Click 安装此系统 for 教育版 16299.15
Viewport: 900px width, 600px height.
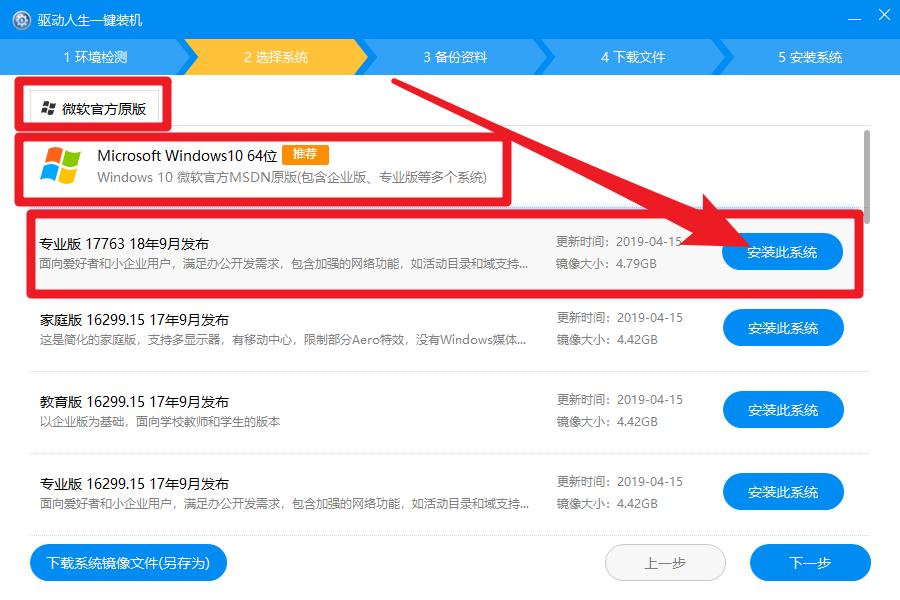tap(783, 409)
